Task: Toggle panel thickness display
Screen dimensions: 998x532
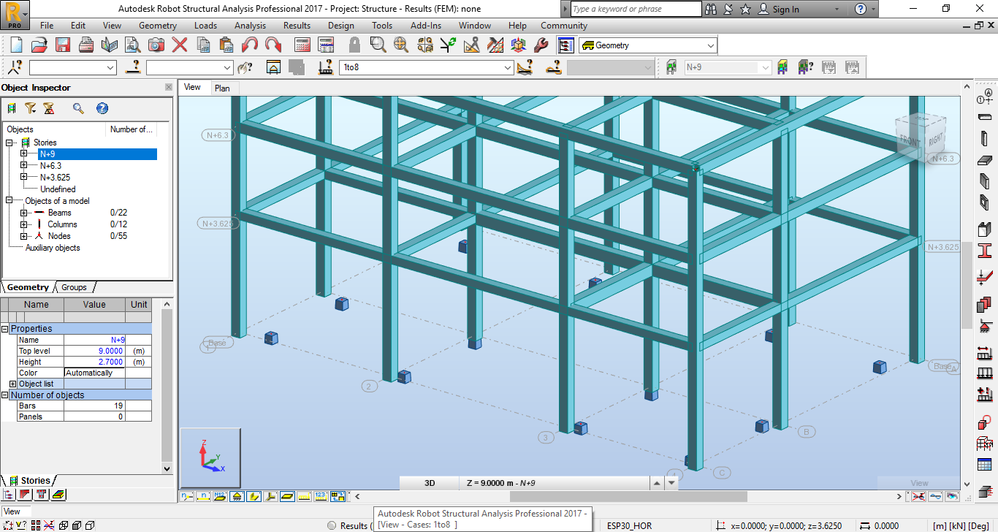Action: (x=286, y=496)
